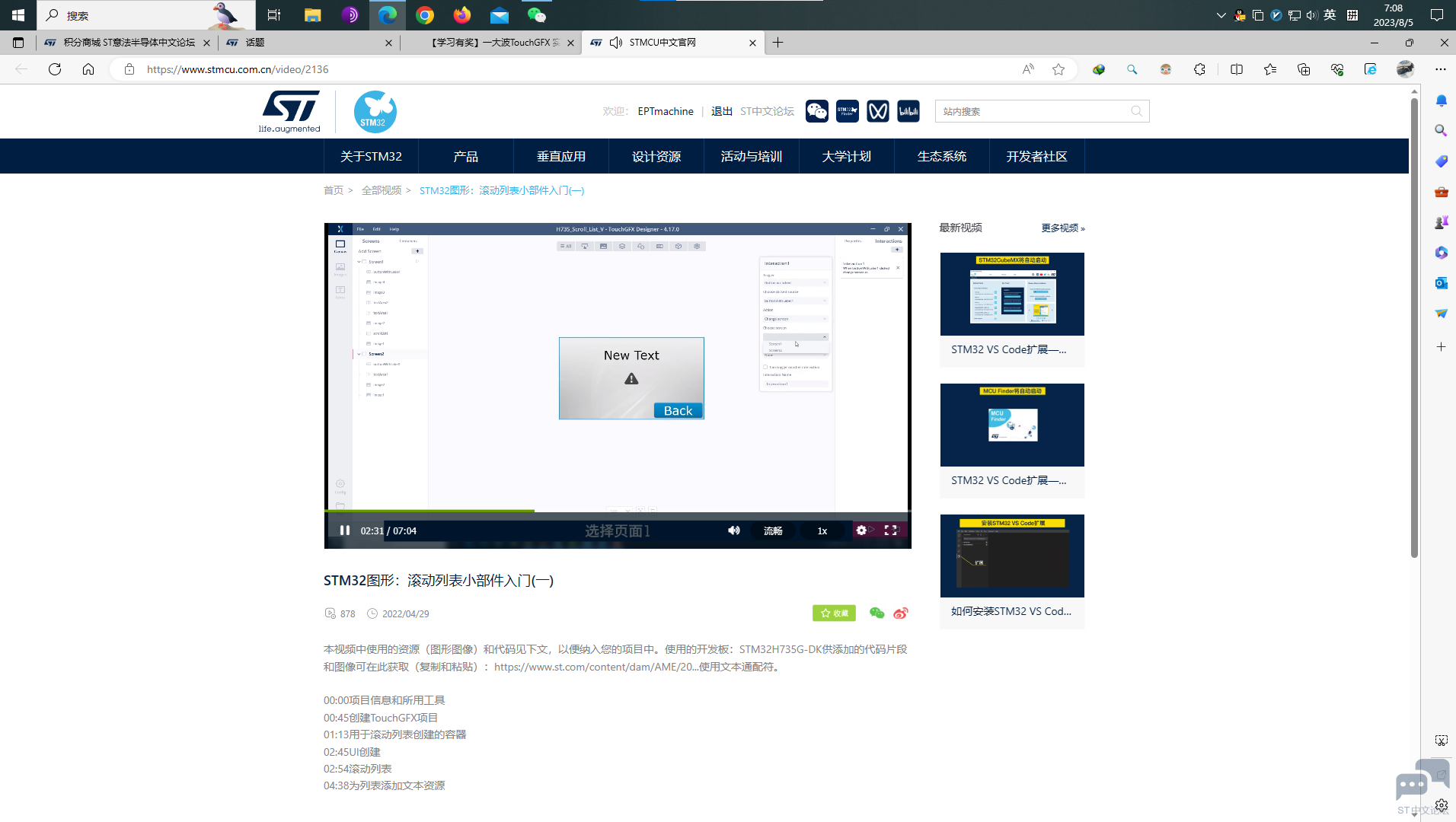
Task: Open the Bilibili icon in the site header
Action: coord(908,111)
